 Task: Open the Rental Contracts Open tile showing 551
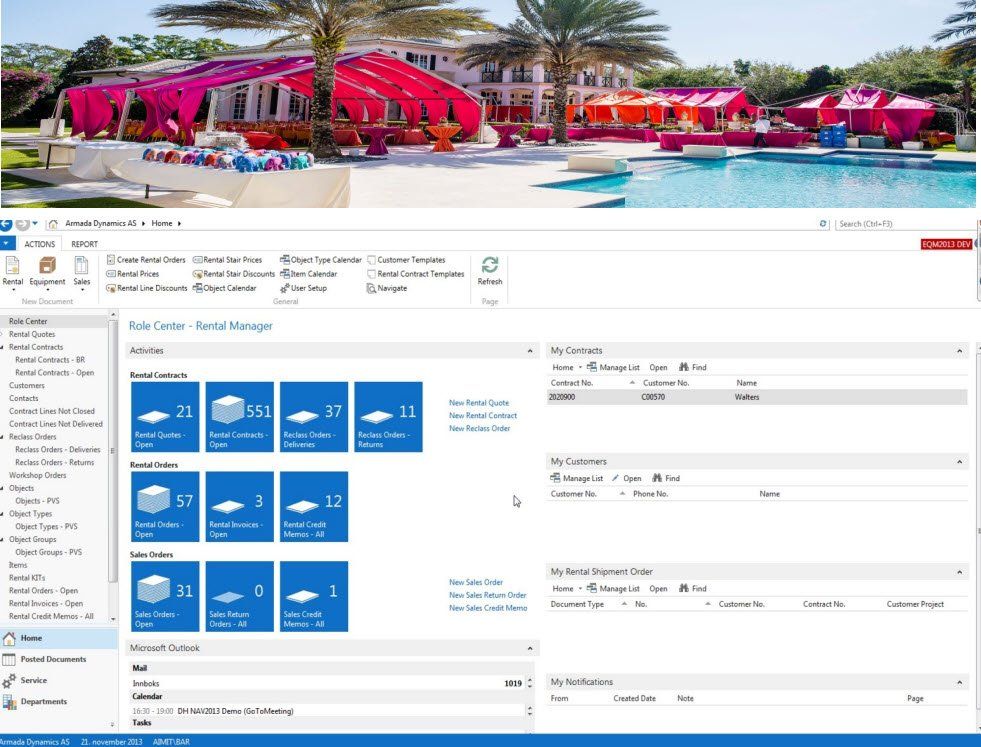240,417
